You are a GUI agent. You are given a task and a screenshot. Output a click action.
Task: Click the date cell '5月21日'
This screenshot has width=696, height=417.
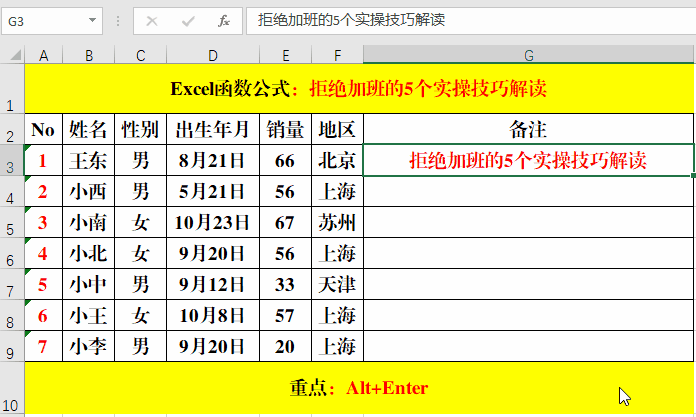pyautogui.click(x=213, y=191)
